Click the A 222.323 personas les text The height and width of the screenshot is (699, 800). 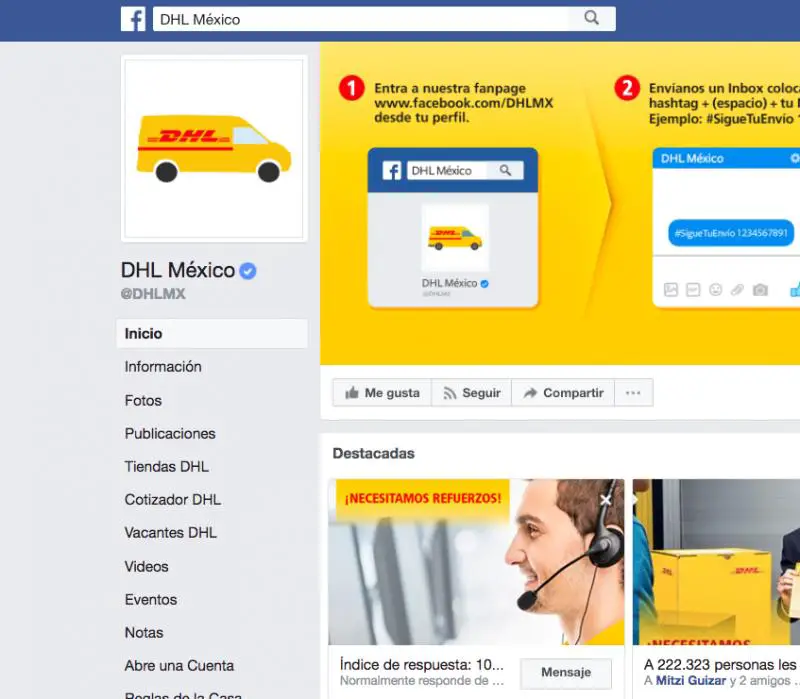pos(721,665)
